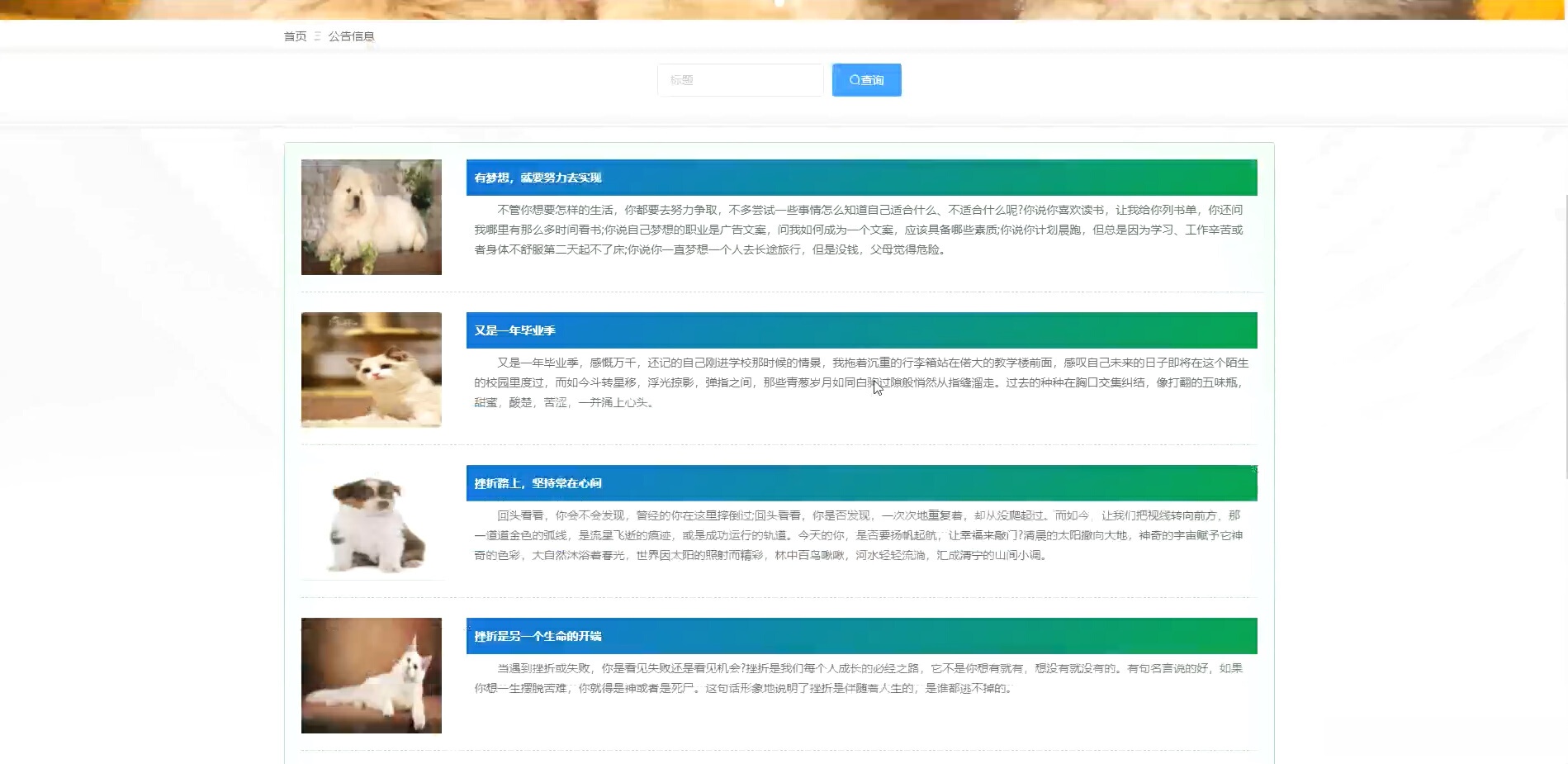1568x764 pixels.
Task: Select the 公告信息 breadcrumb item
Action: 352,36
